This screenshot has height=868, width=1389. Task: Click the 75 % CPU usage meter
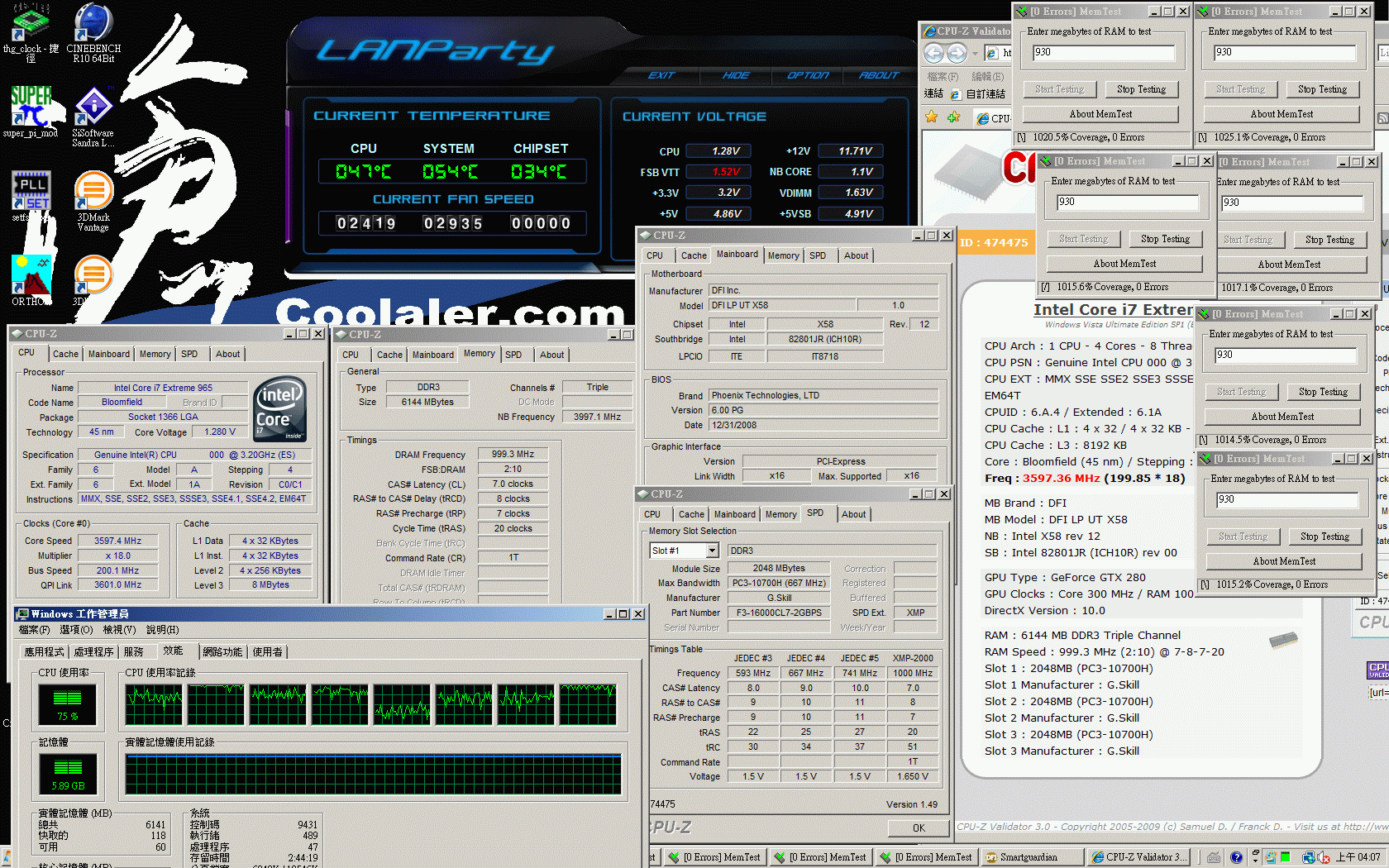click(x=68, y=703)
